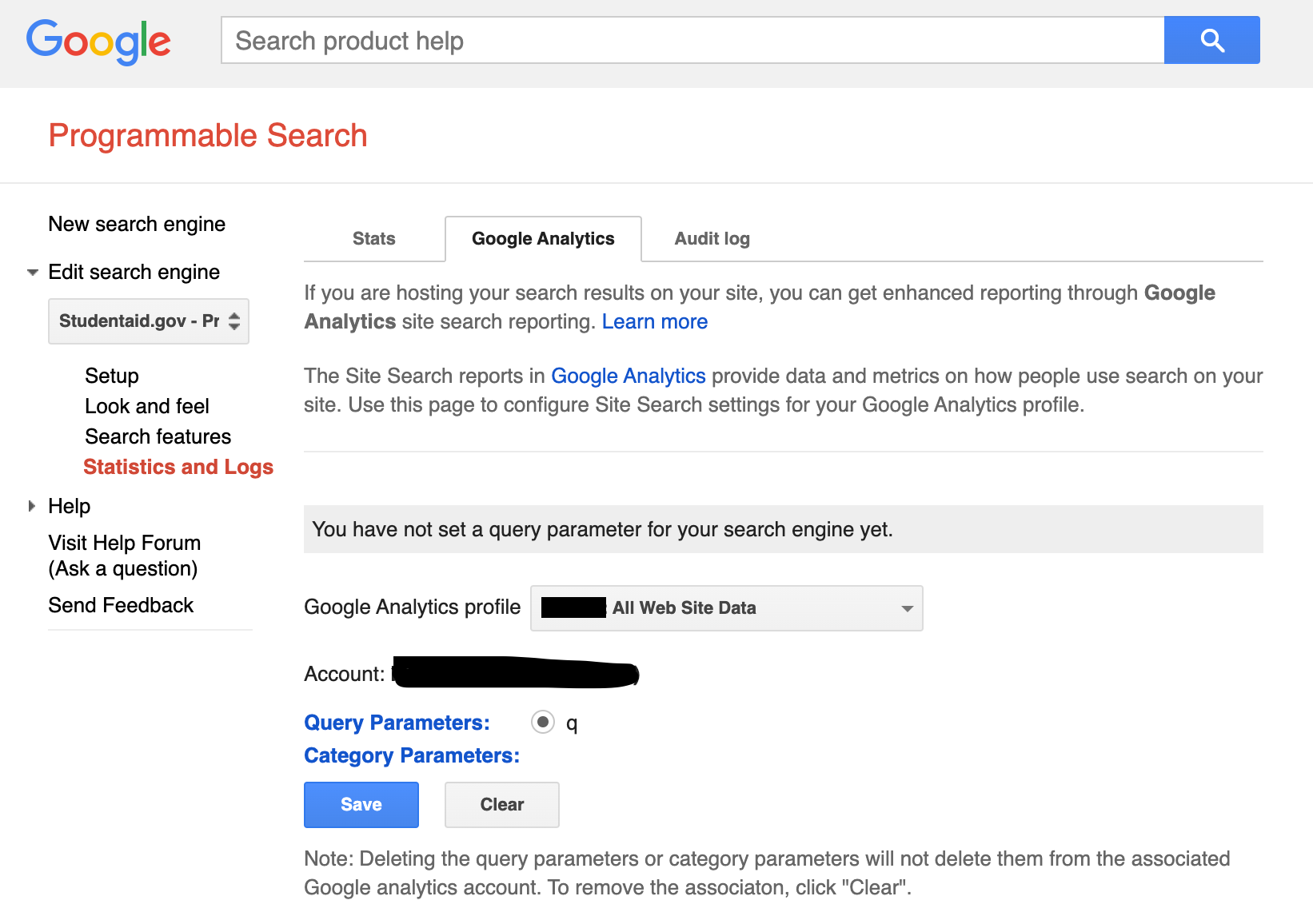This screenshot has height=924, width=1313.
Task: Click the blue search magnifier button
Action: (x=1211, y=40)
